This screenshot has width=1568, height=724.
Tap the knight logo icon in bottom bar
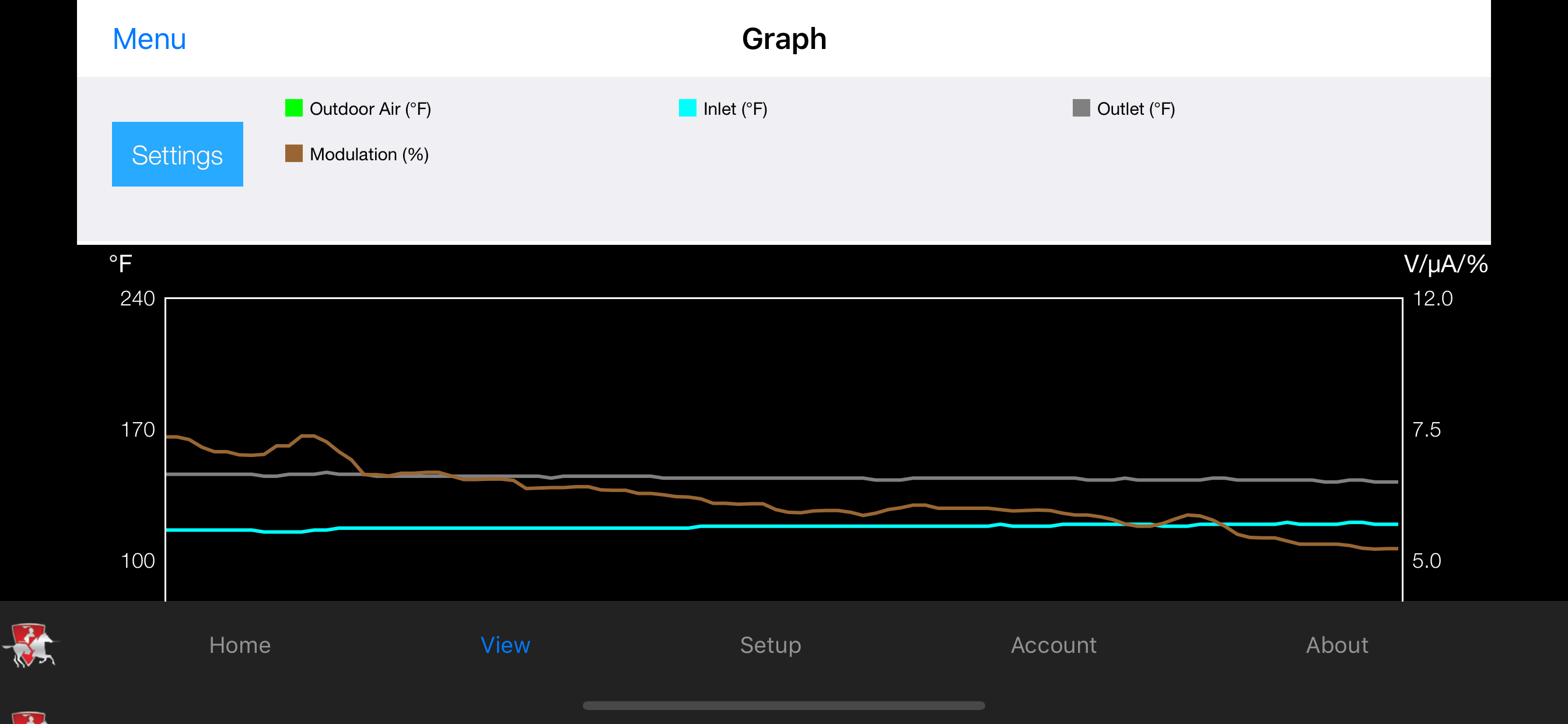click(x=29, y=645)
